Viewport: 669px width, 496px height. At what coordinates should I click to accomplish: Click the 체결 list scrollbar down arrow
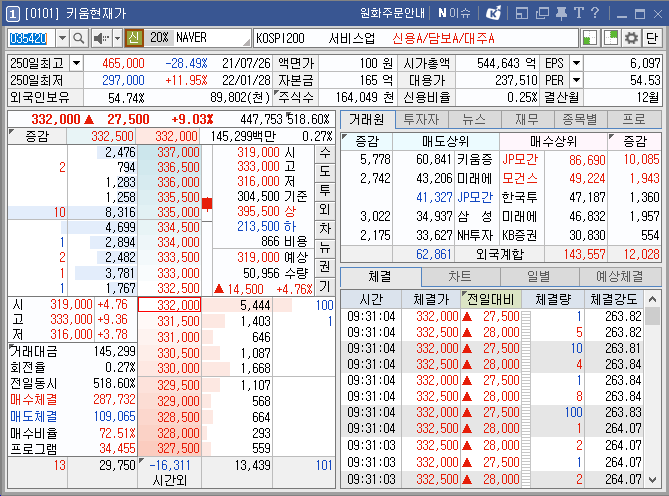tap(652, 480)
